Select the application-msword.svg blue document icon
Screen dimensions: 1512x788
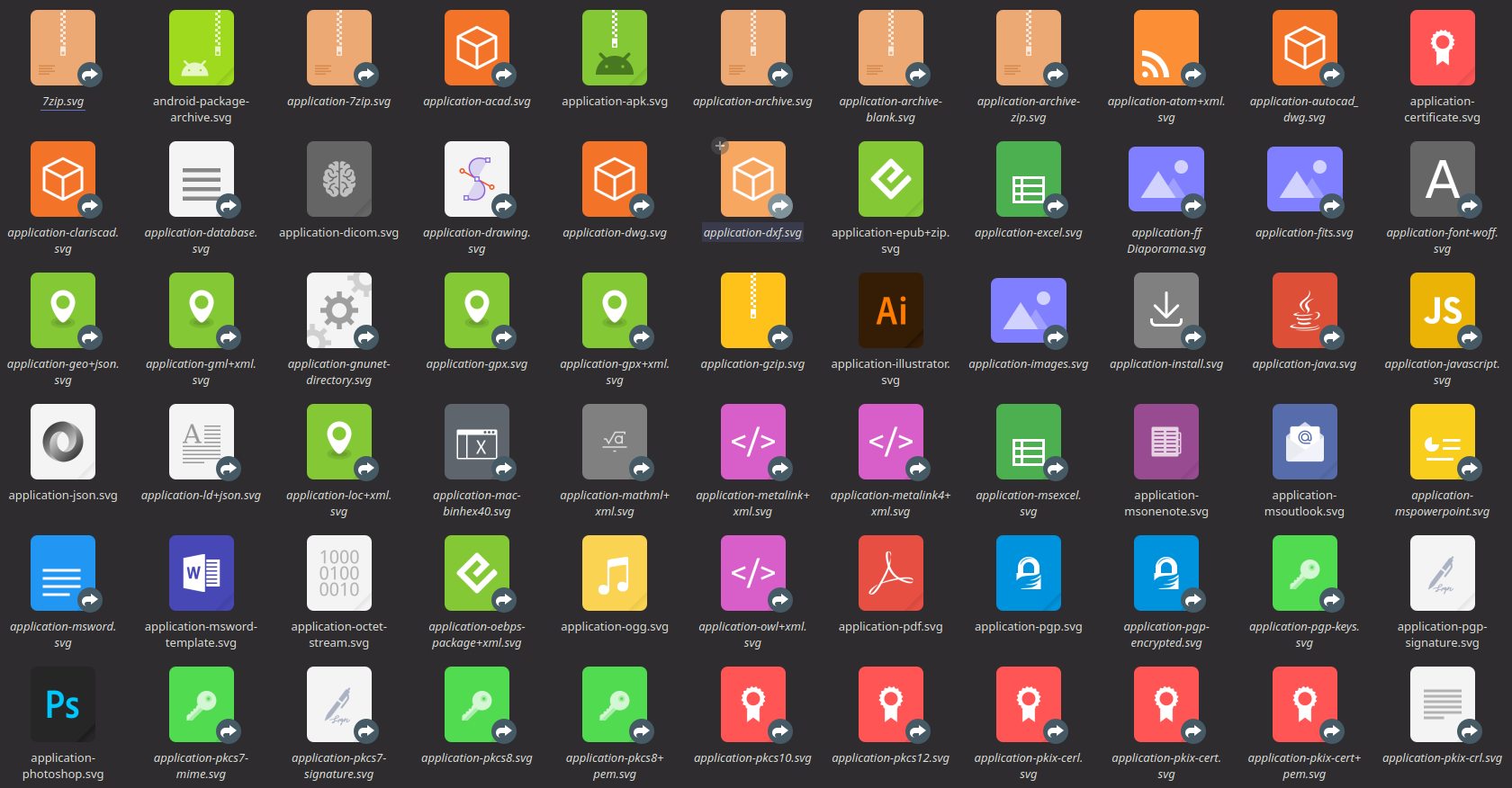(x=63, y=573)
